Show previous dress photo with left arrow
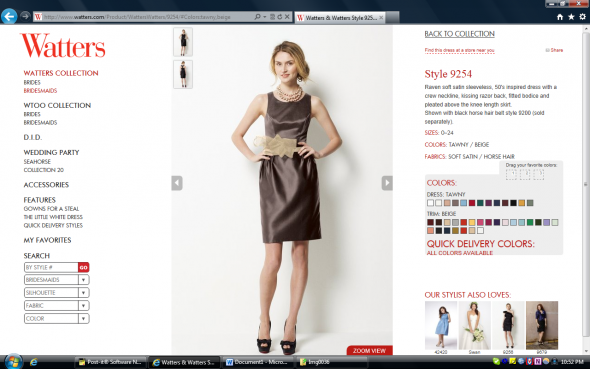Viewport: 590px width, 369px height. pos(177,183)
